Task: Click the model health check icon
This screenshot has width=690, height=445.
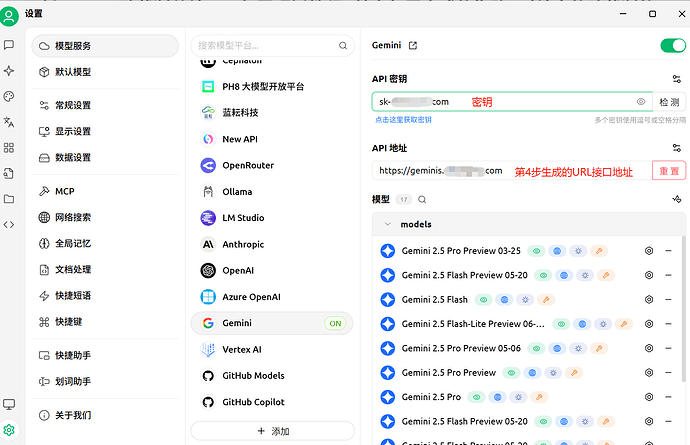Action: pos(677,199)
